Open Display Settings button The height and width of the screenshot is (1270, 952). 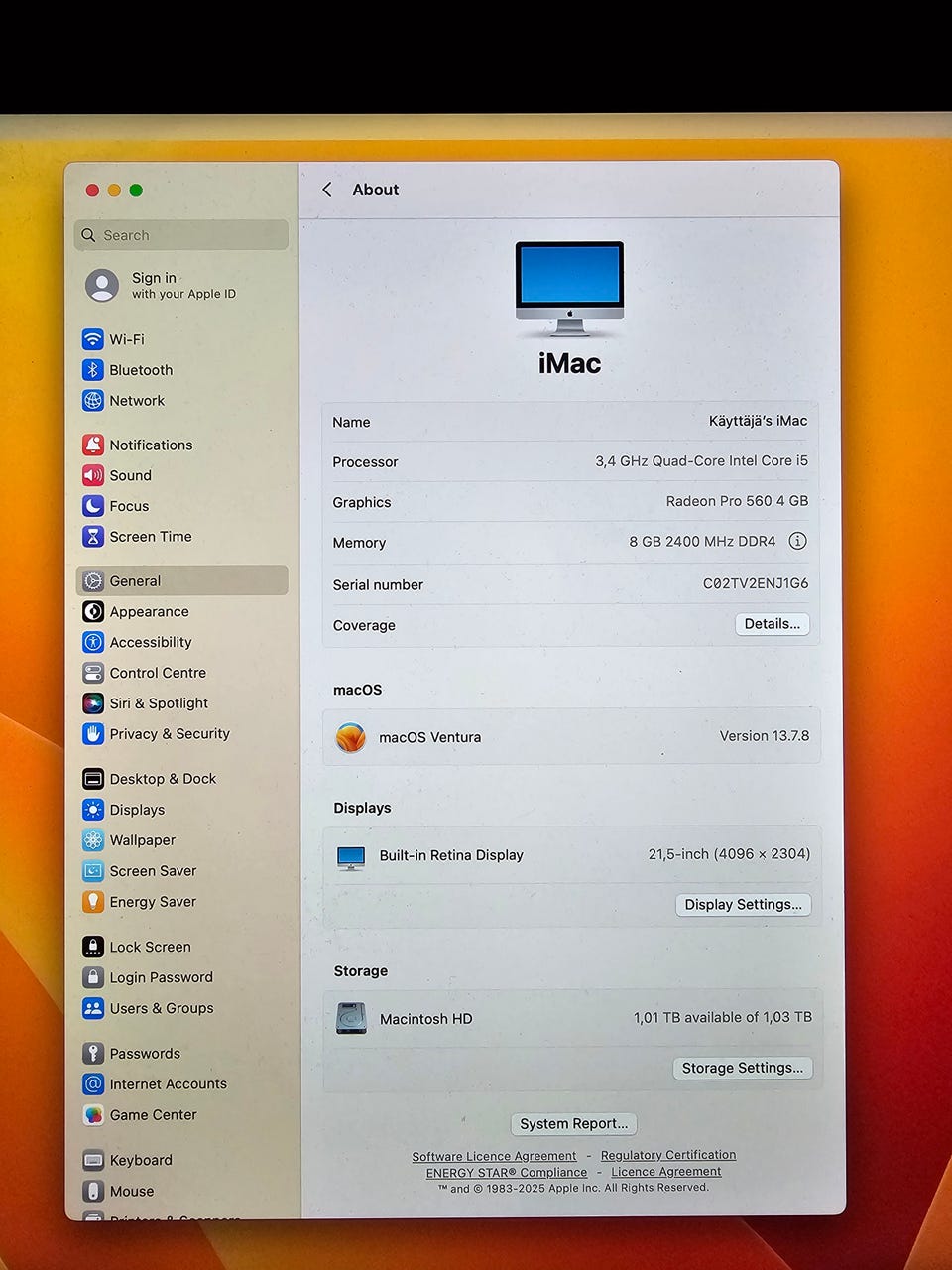(x=744, y=905)
